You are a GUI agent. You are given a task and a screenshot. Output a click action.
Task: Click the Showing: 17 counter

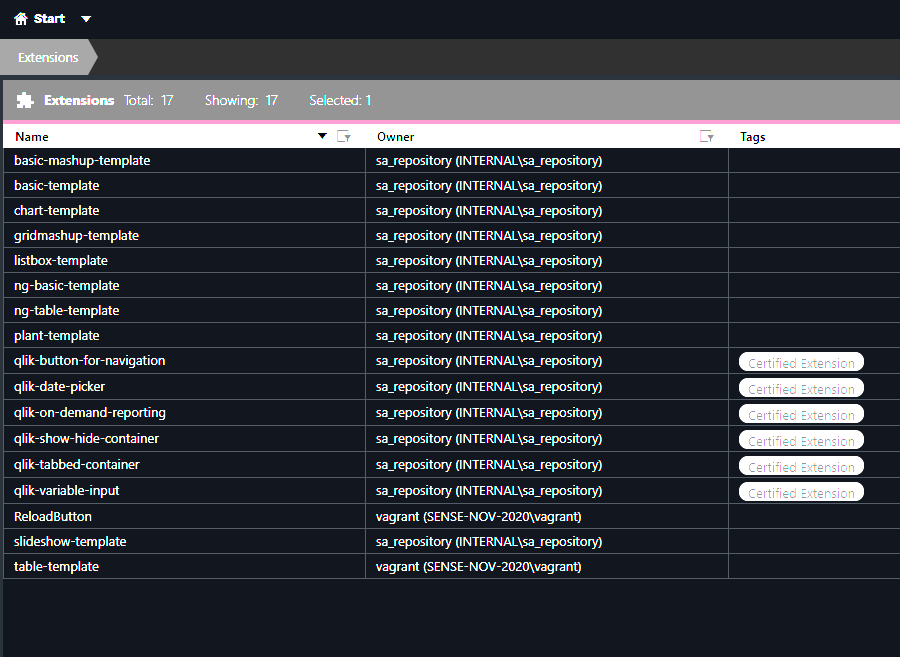click(241, 100)
